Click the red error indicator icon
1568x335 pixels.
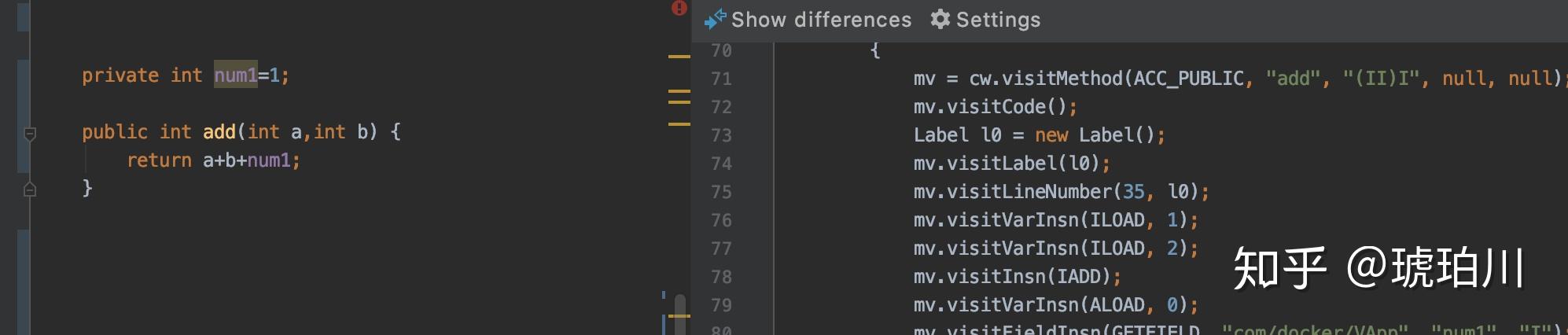click(x=679, y=8)
